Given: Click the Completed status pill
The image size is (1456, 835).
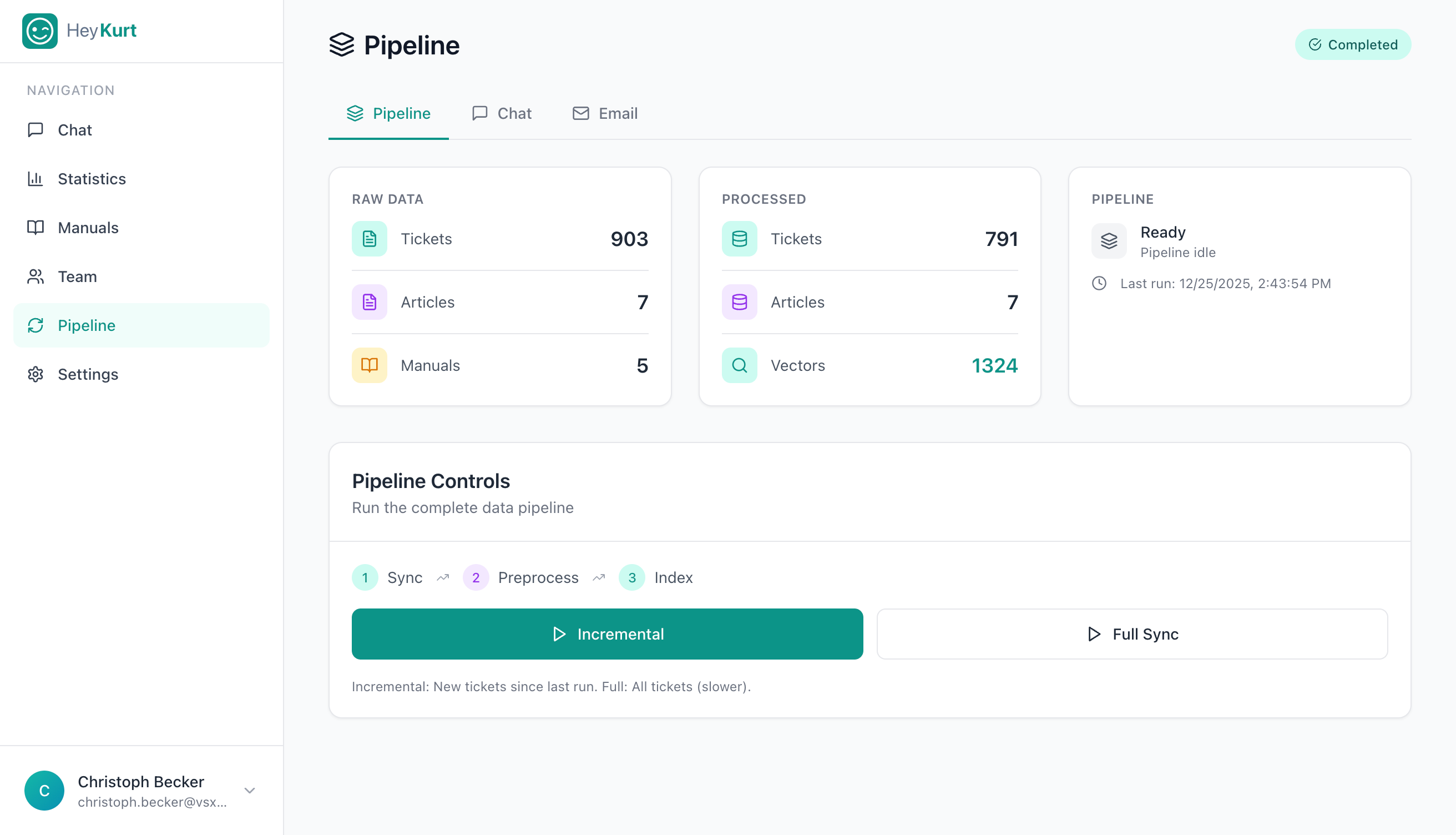Looking at the screenshot, I should [1353, 44].
